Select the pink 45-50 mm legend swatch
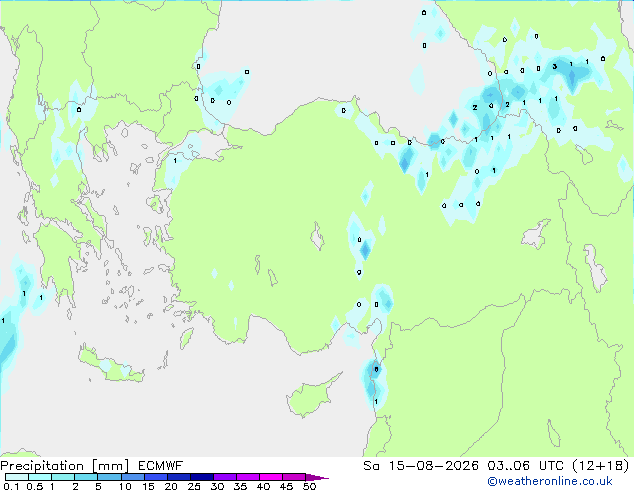634x490 pixels. (x=294, y=477)
